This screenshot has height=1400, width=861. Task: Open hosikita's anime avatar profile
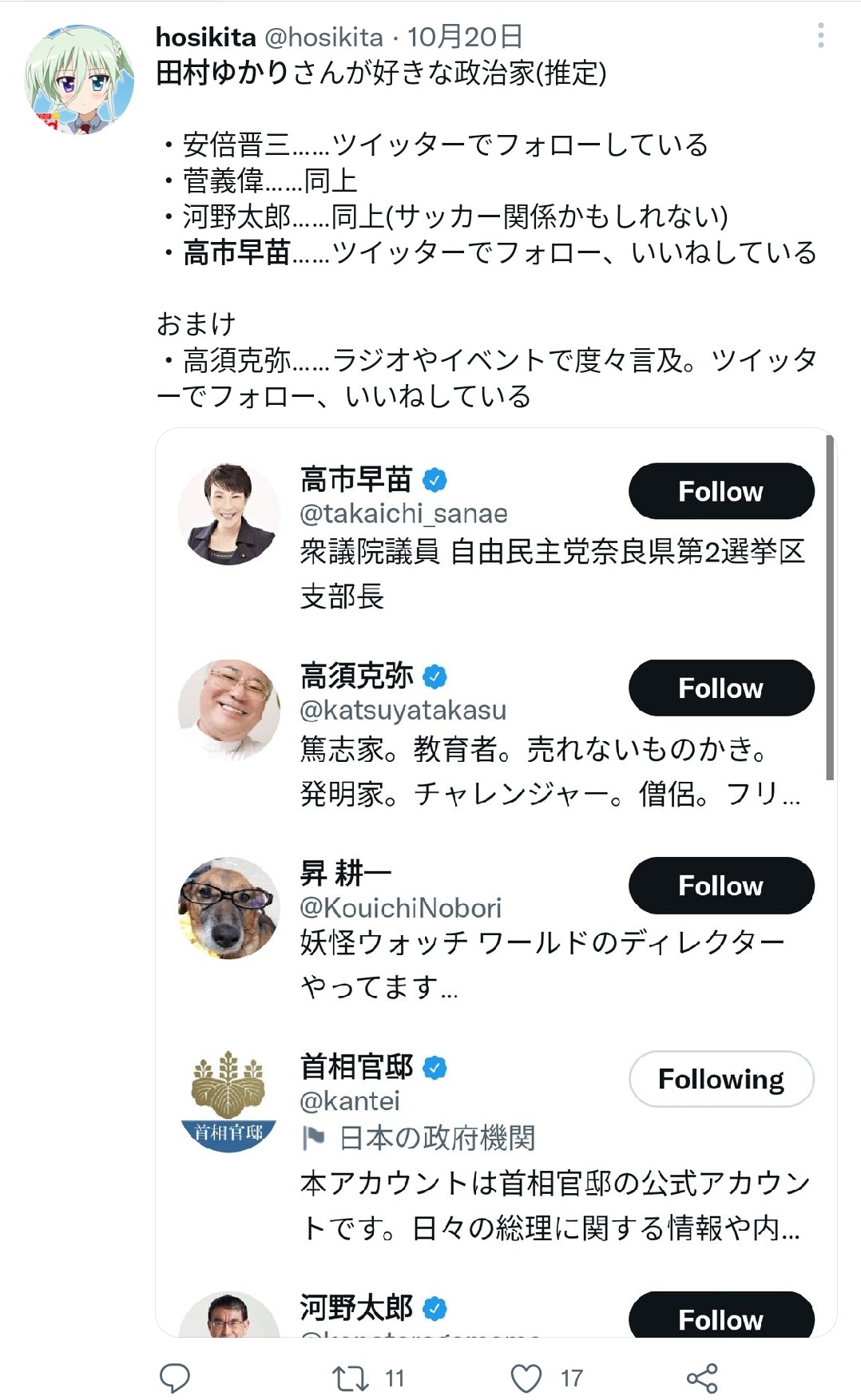point(80,80)
